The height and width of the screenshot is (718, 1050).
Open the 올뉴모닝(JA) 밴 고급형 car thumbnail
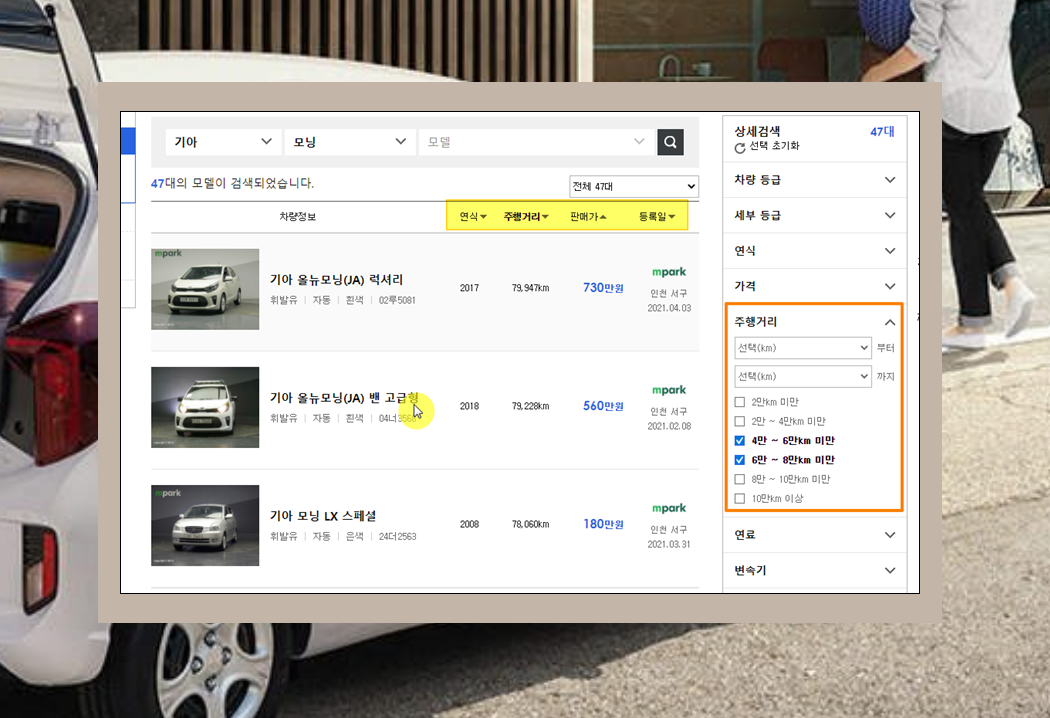click(205, 407)
